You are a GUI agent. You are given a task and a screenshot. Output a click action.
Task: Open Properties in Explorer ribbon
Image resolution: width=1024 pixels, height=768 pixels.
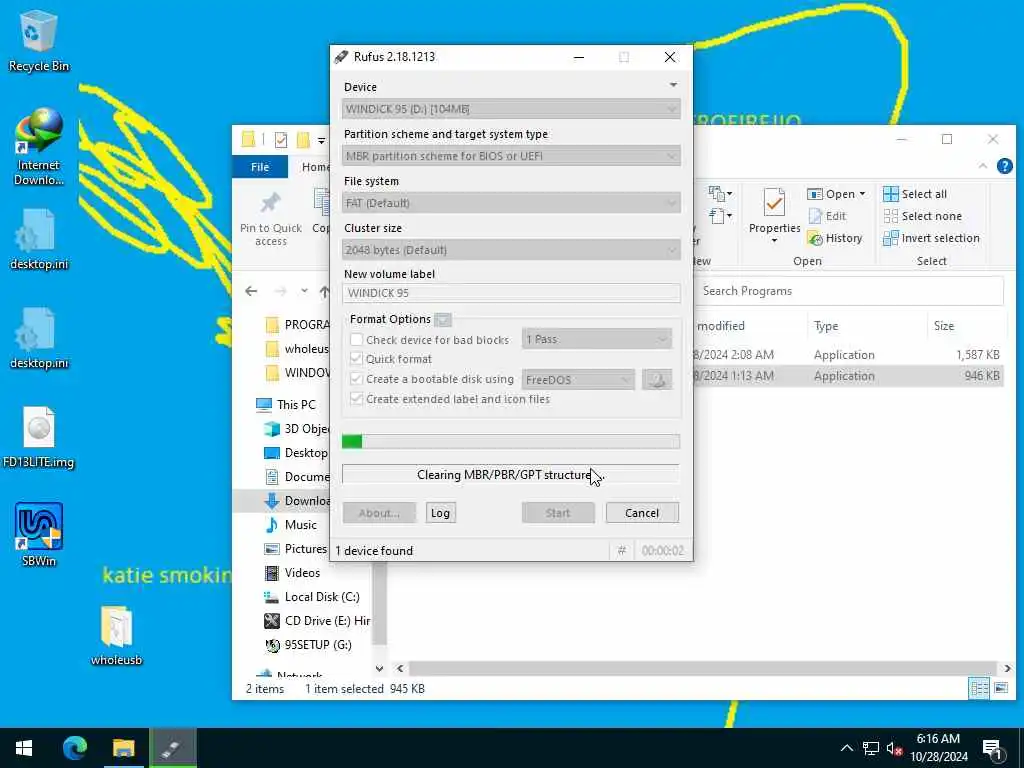coord(774,216)
